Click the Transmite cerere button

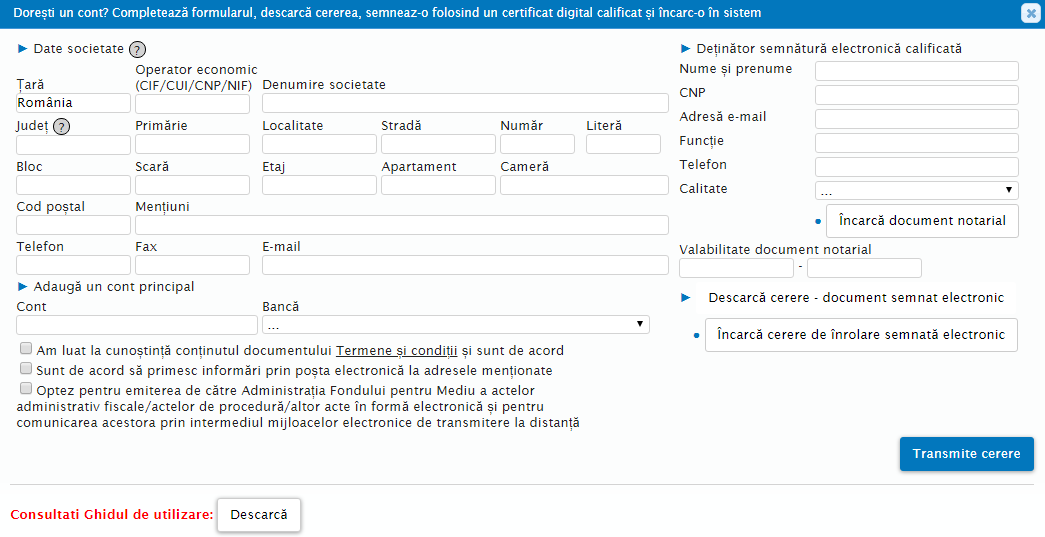966,454
